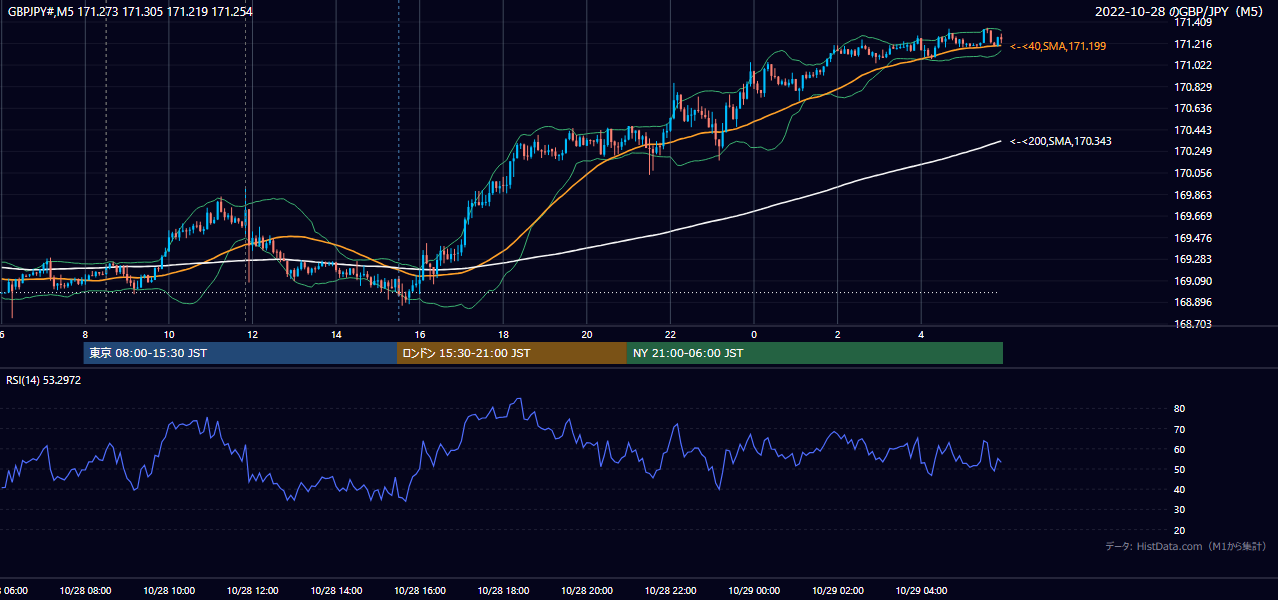Select the 40 SMA 171.199 label
Image resolution: width=1278 pixels, height=600 pixels.
click(x=1058, y=46)
